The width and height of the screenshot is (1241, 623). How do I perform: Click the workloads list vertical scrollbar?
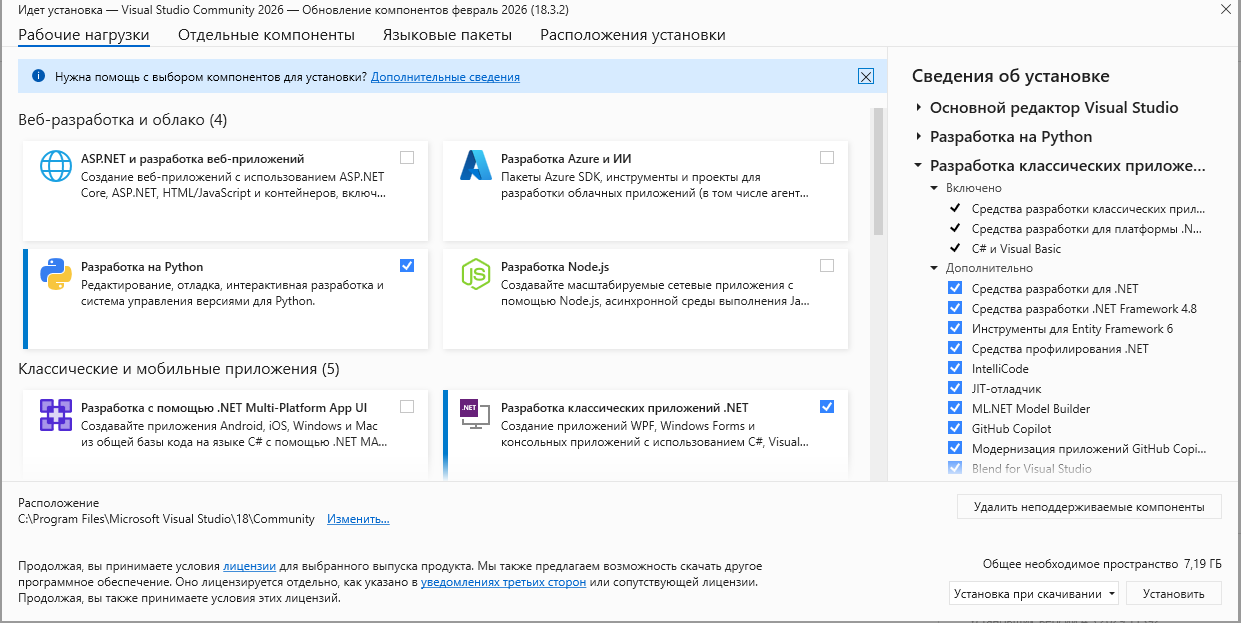pos(878,170)
